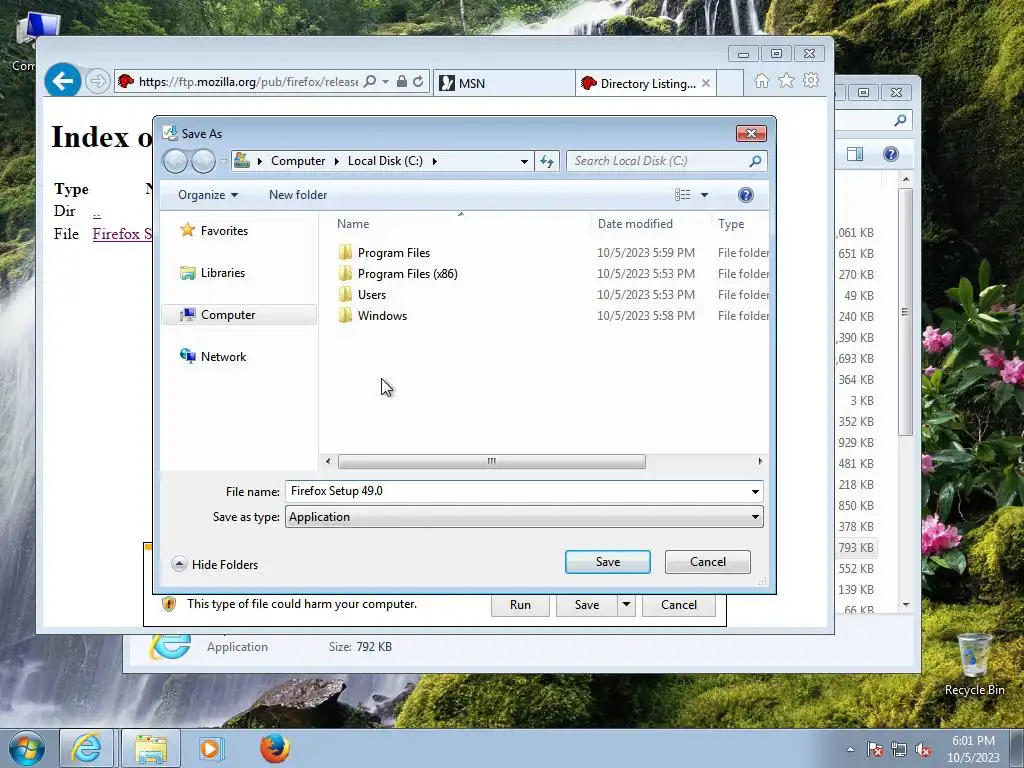Open the parent directory .. link
1024x768 pixels.
pyautogui.click(x=97, y=213)
